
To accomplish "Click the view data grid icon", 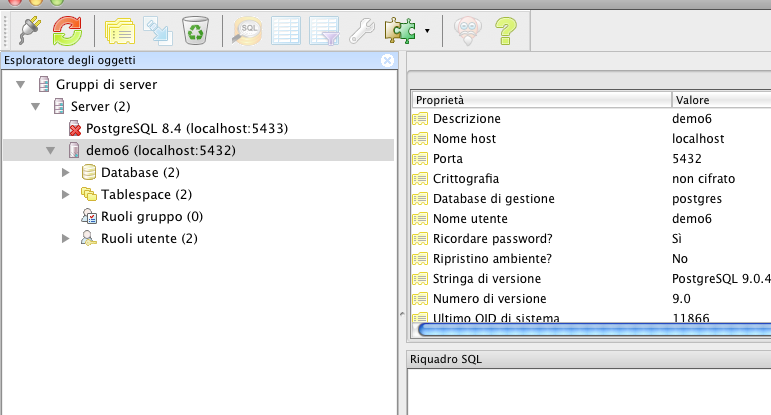I will [286, 31].
